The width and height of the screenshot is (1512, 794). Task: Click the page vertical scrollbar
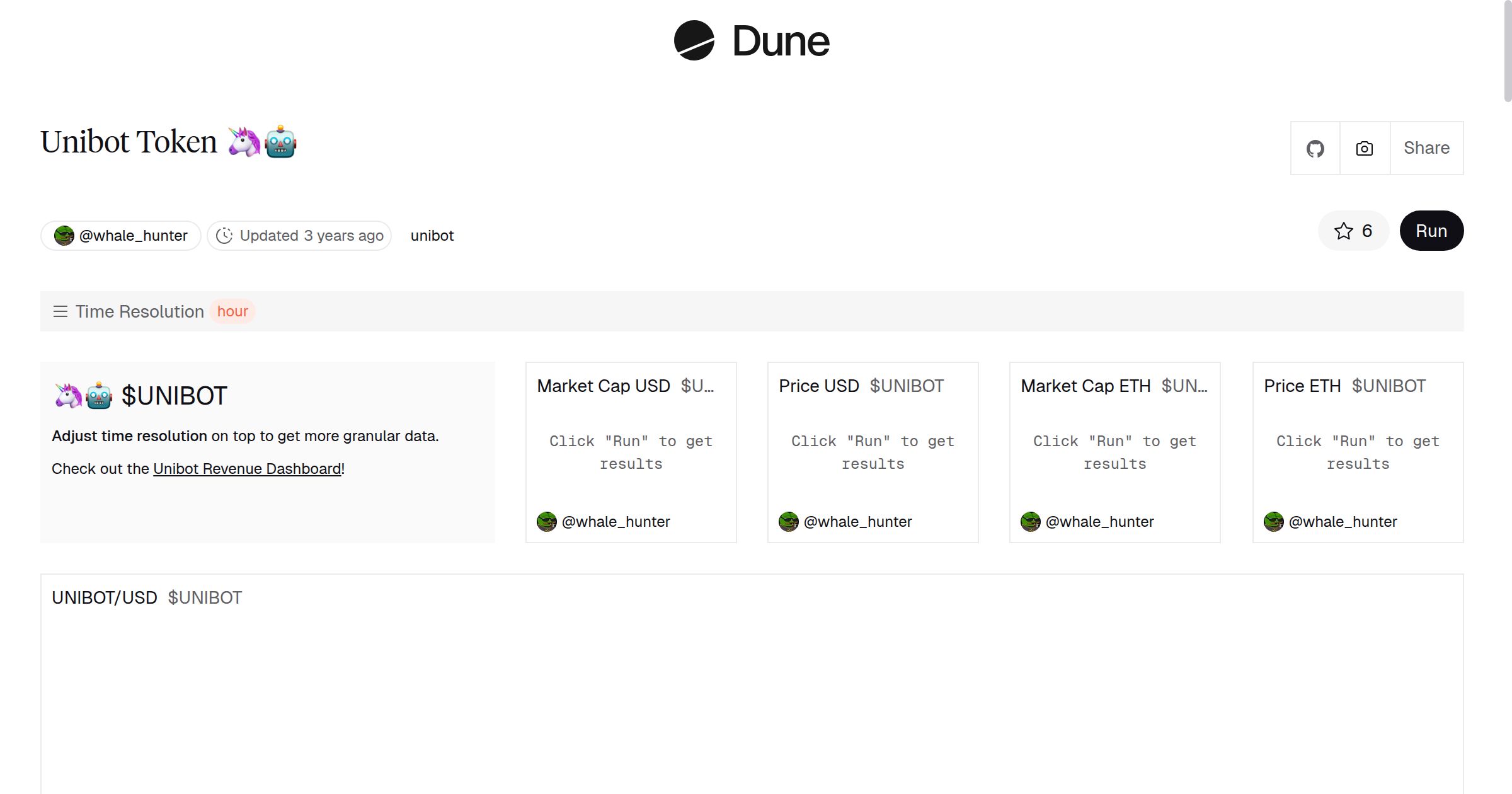[x=1507, y=50]
